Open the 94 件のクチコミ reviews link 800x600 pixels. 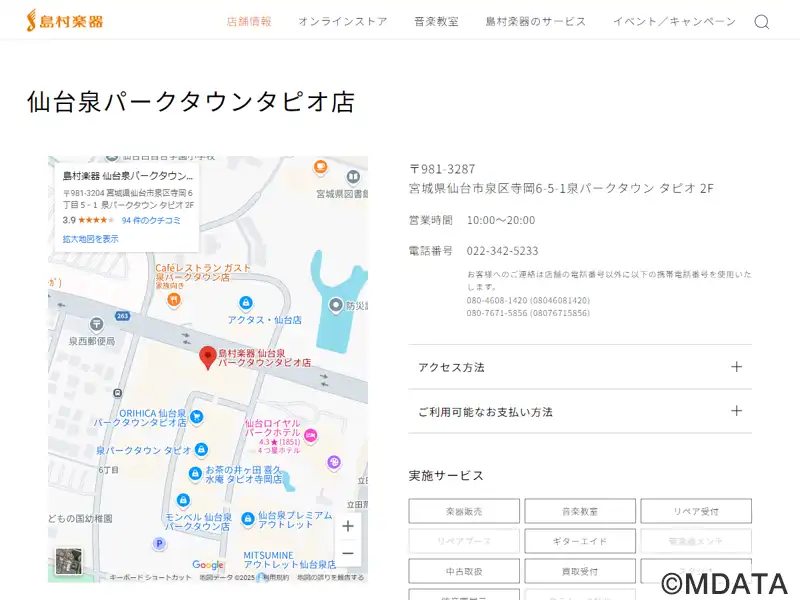(151, 220)
